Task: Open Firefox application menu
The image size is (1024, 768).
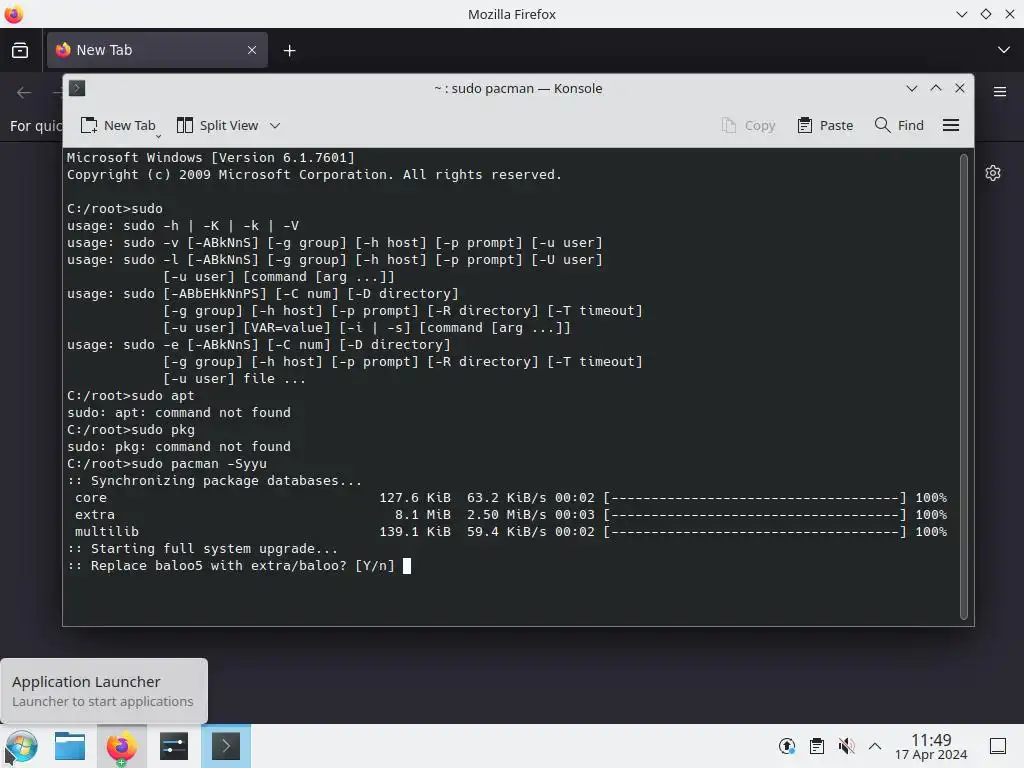Action: click(x=1000, y=92)
